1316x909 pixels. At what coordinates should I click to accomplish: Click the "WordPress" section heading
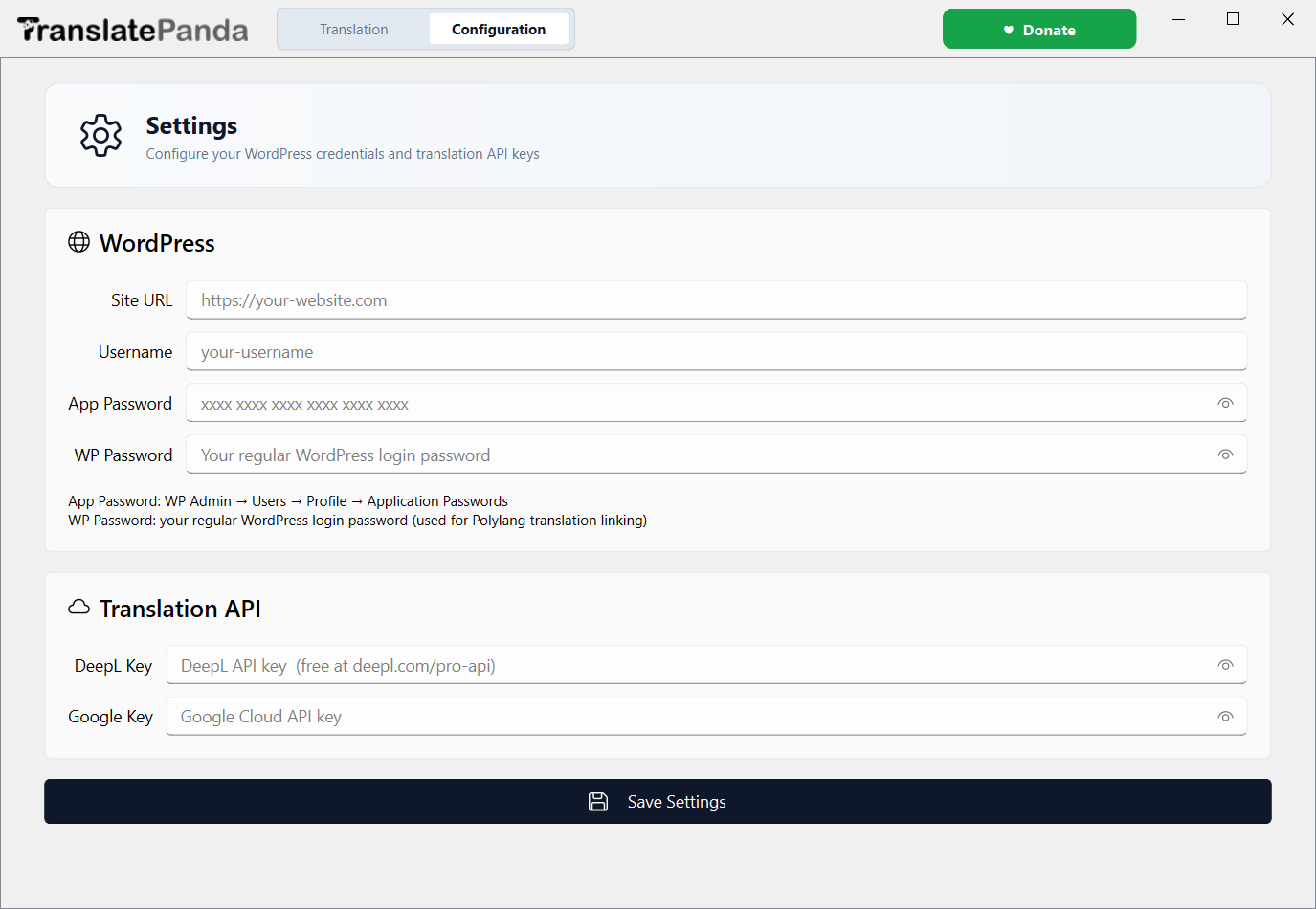(x=157, y=243)
